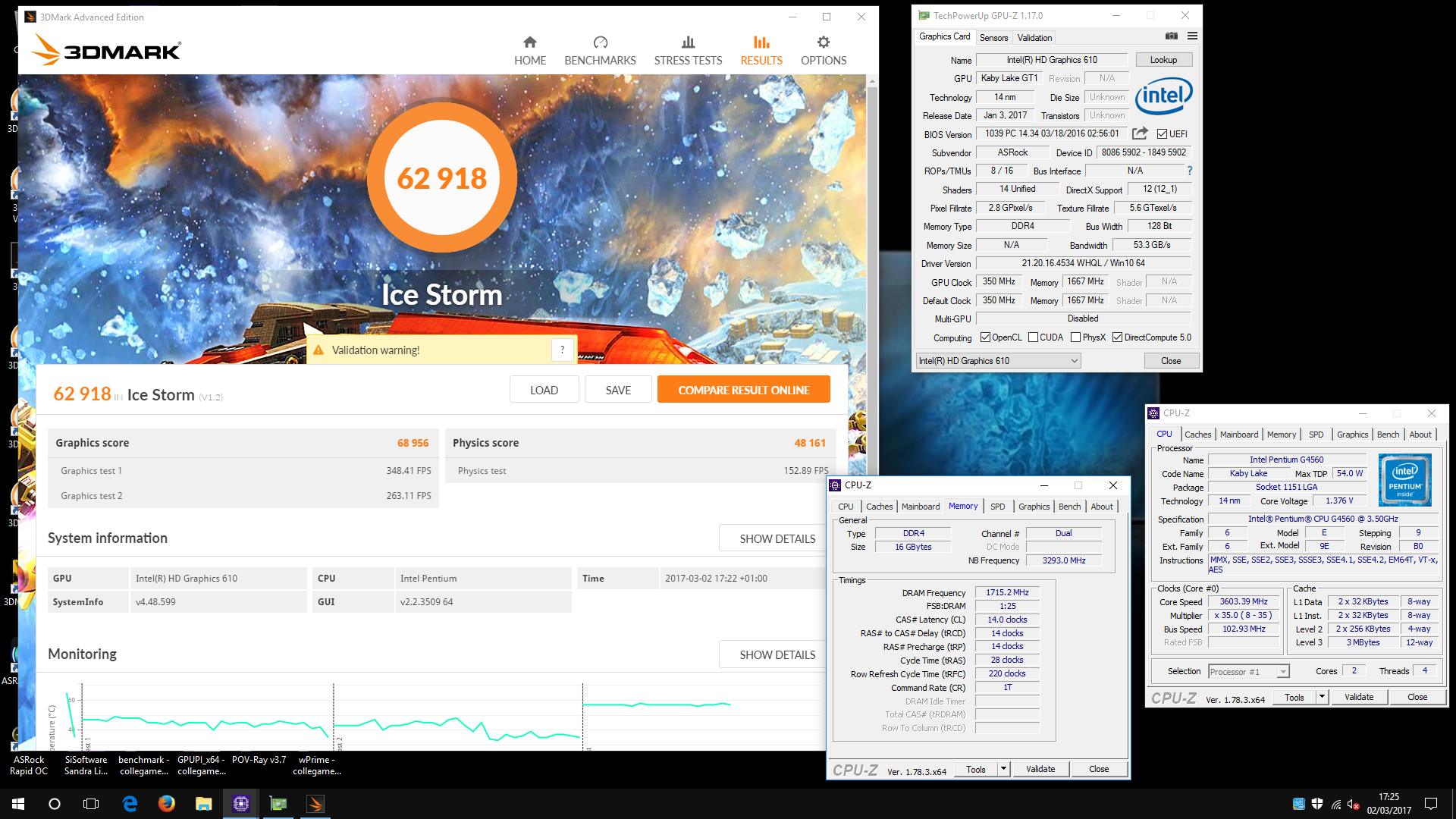Toggle the UEFI checkbox in GPU-Z
This screenshot has height=819, width=1456.
(1162, 134)
